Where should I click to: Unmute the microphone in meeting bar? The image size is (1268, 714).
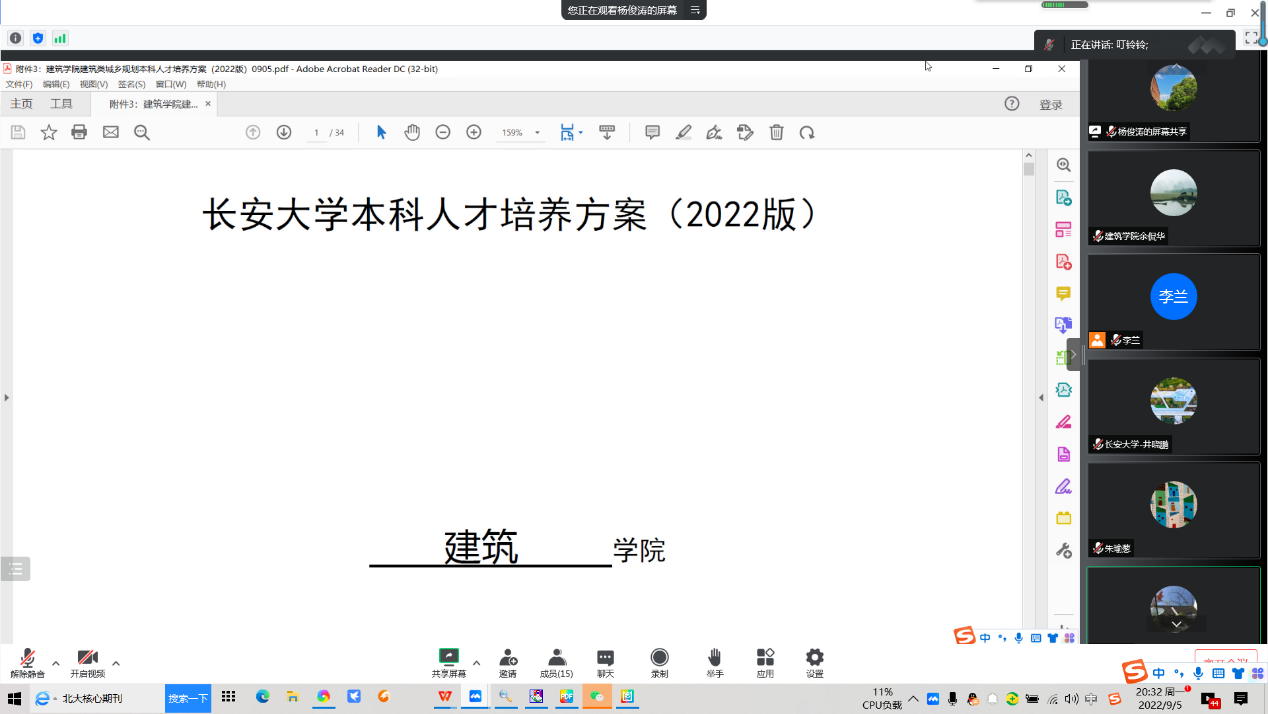click(x=27, y=662)
